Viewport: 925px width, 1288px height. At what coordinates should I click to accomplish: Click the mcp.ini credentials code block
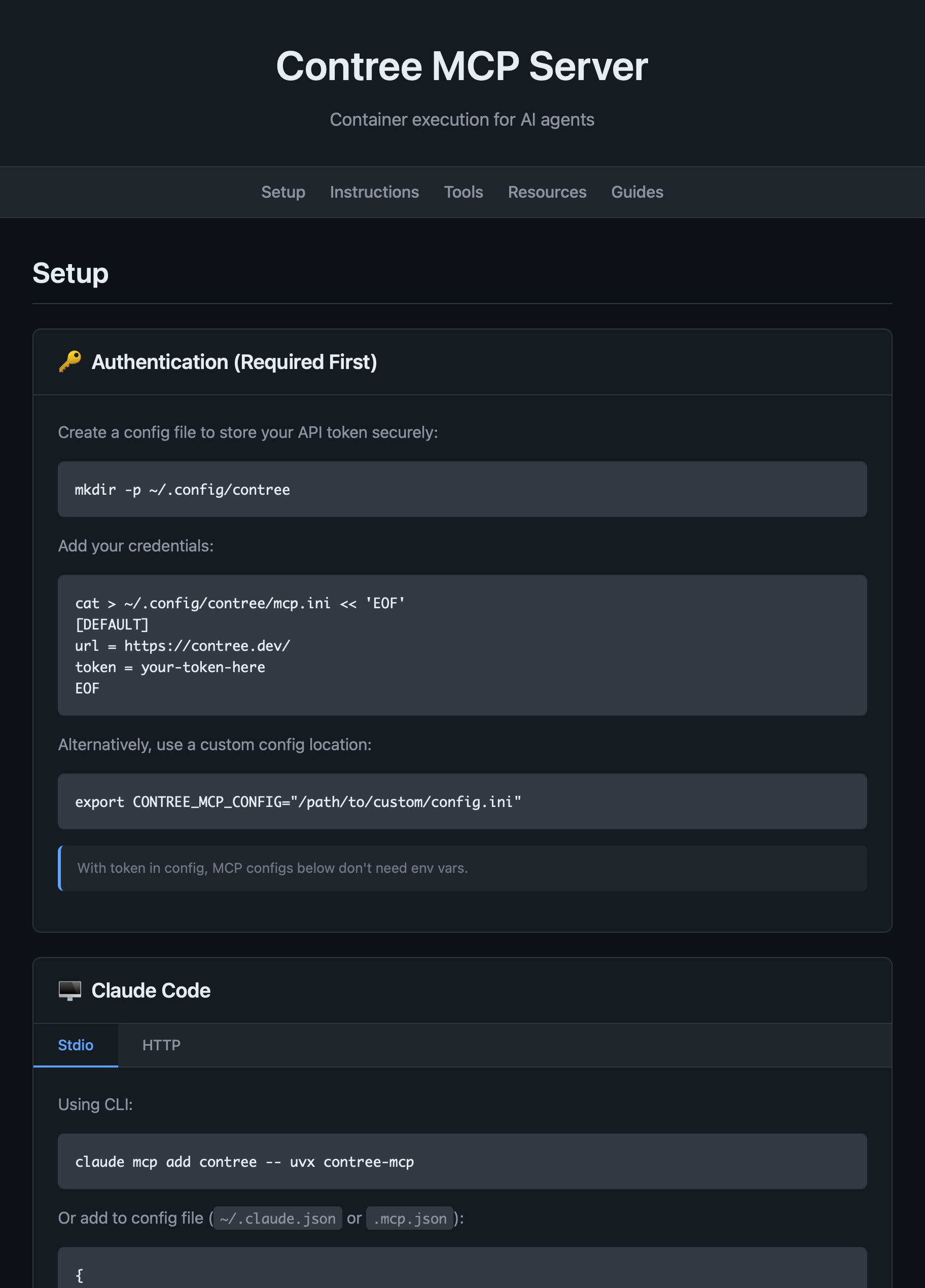(x=462, y=645)
